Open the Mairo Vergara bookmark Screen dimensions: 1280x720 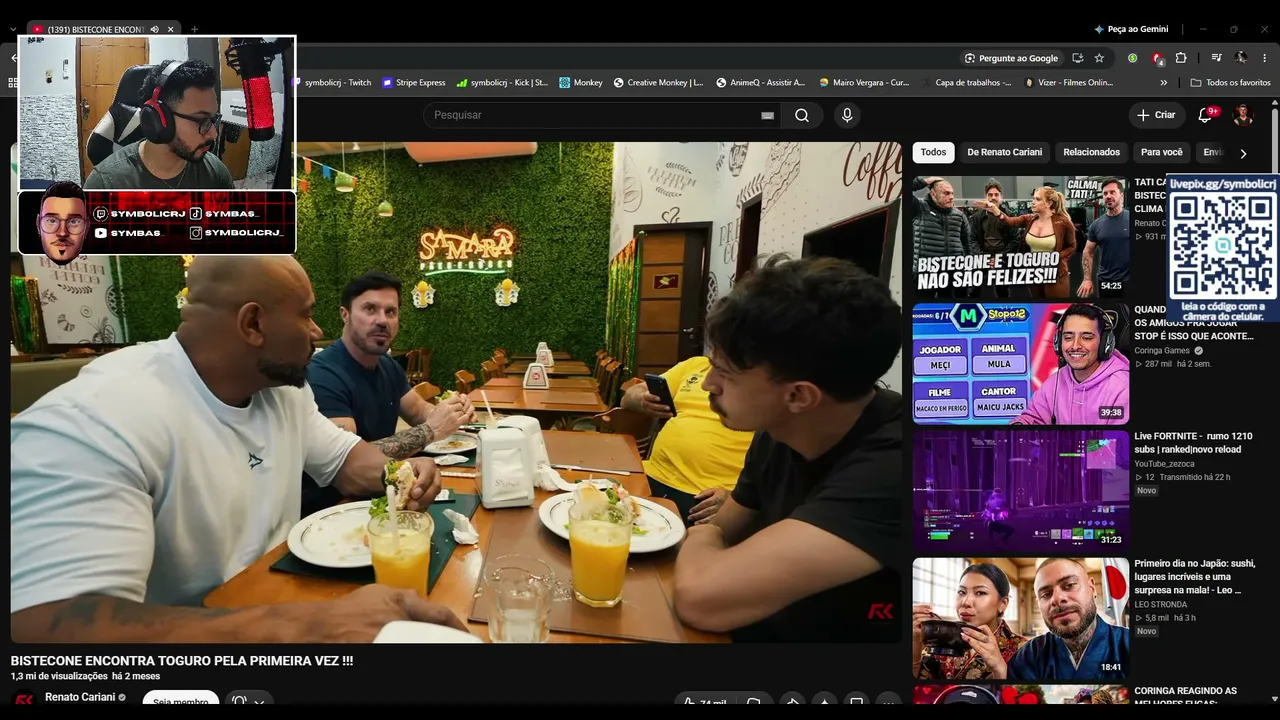pos(864,83)
